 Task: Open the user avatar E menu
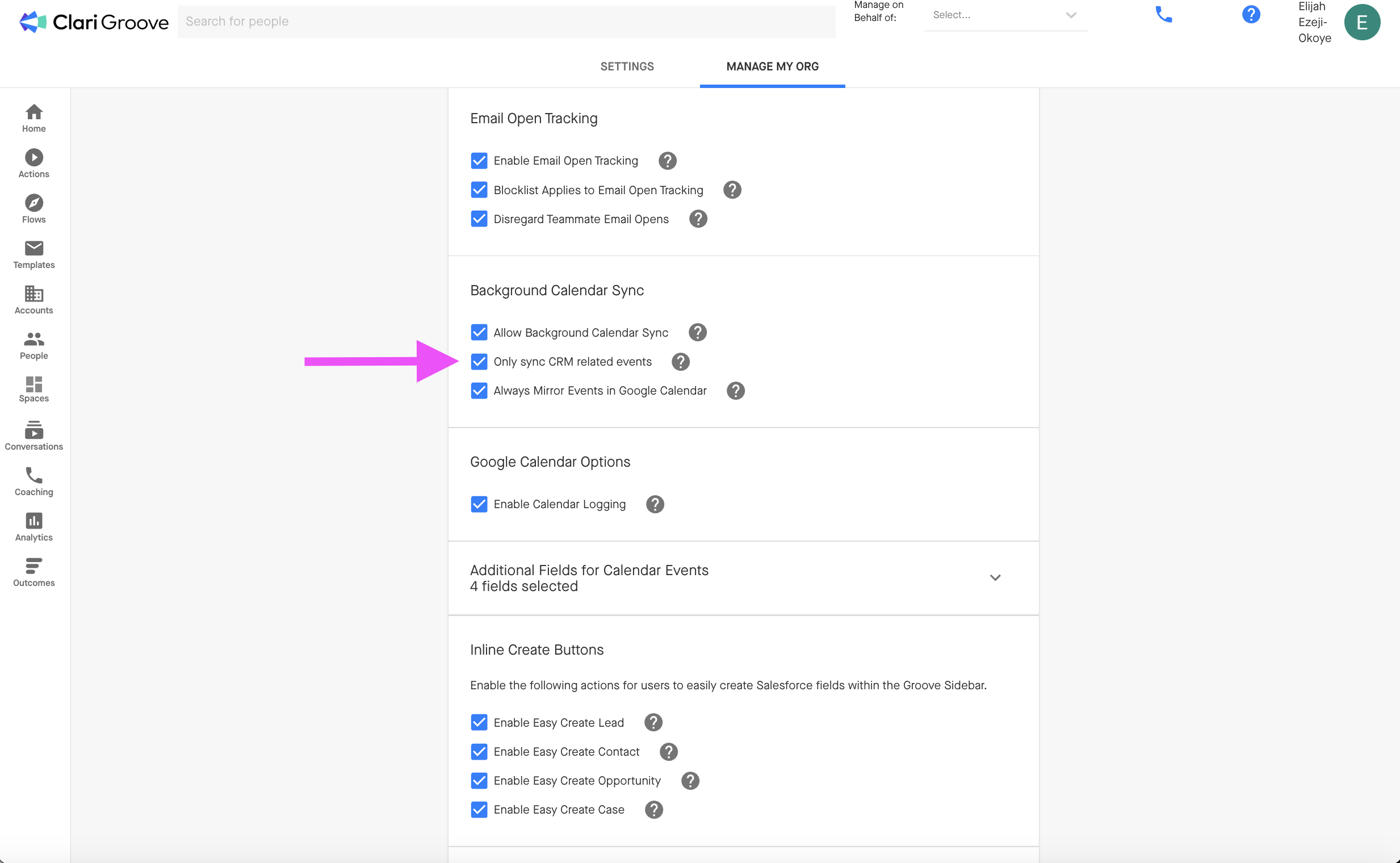pyautogui.click(x=1362, y=22)
